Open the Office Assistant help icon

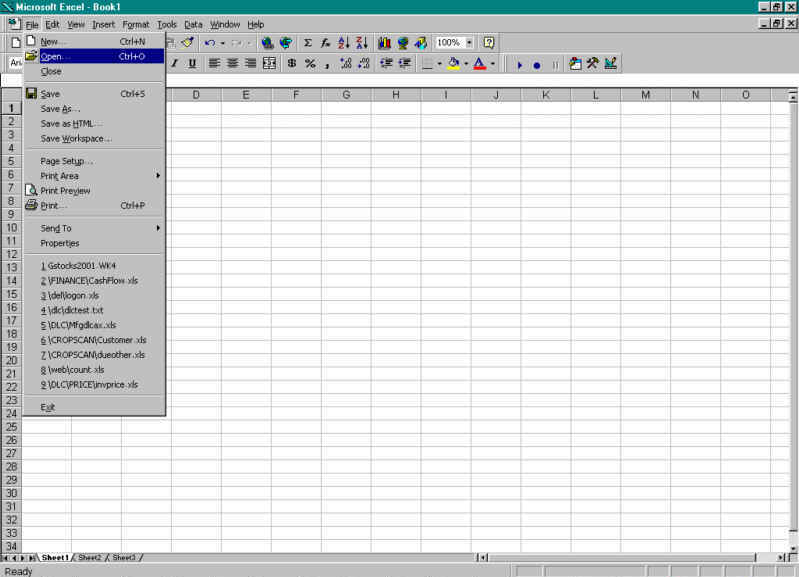pyautogui.click(x=489, y=43)
